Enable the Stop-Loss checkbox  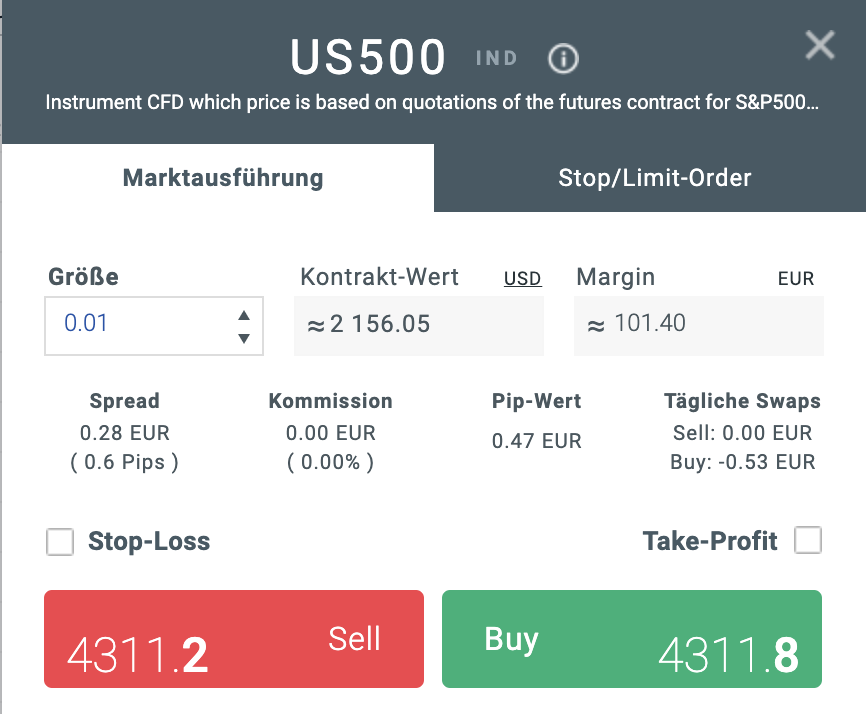(x=61, y=543)
